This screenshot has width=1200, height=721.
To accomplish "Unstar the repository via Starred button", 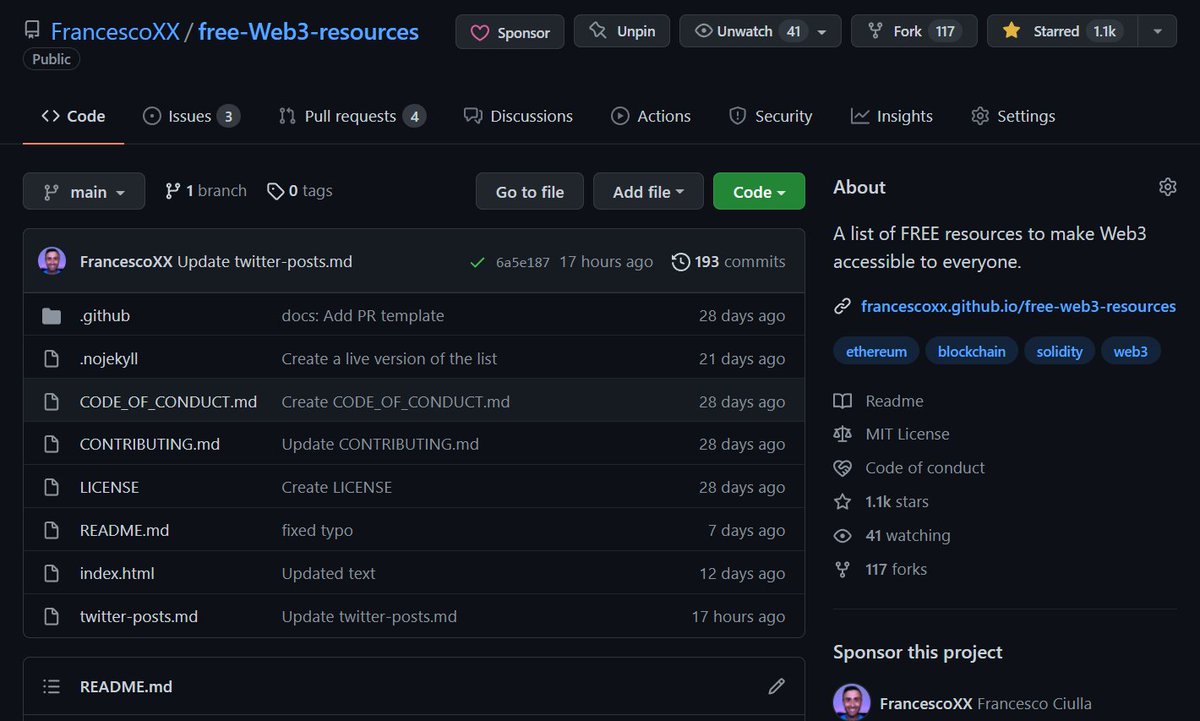I will tap(1062, 32).
